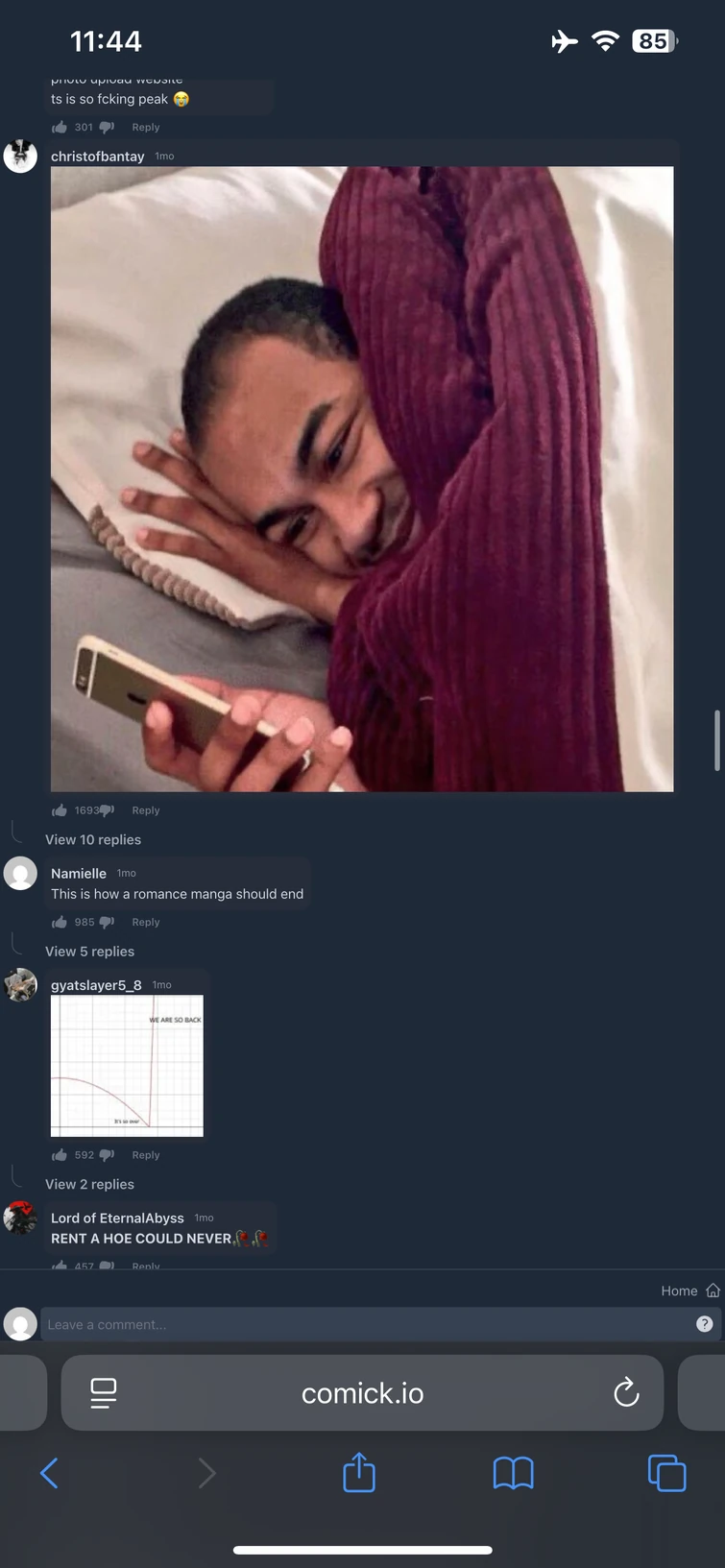Tap thumbs up on Namielle's comment

click(x=60, y=922)
